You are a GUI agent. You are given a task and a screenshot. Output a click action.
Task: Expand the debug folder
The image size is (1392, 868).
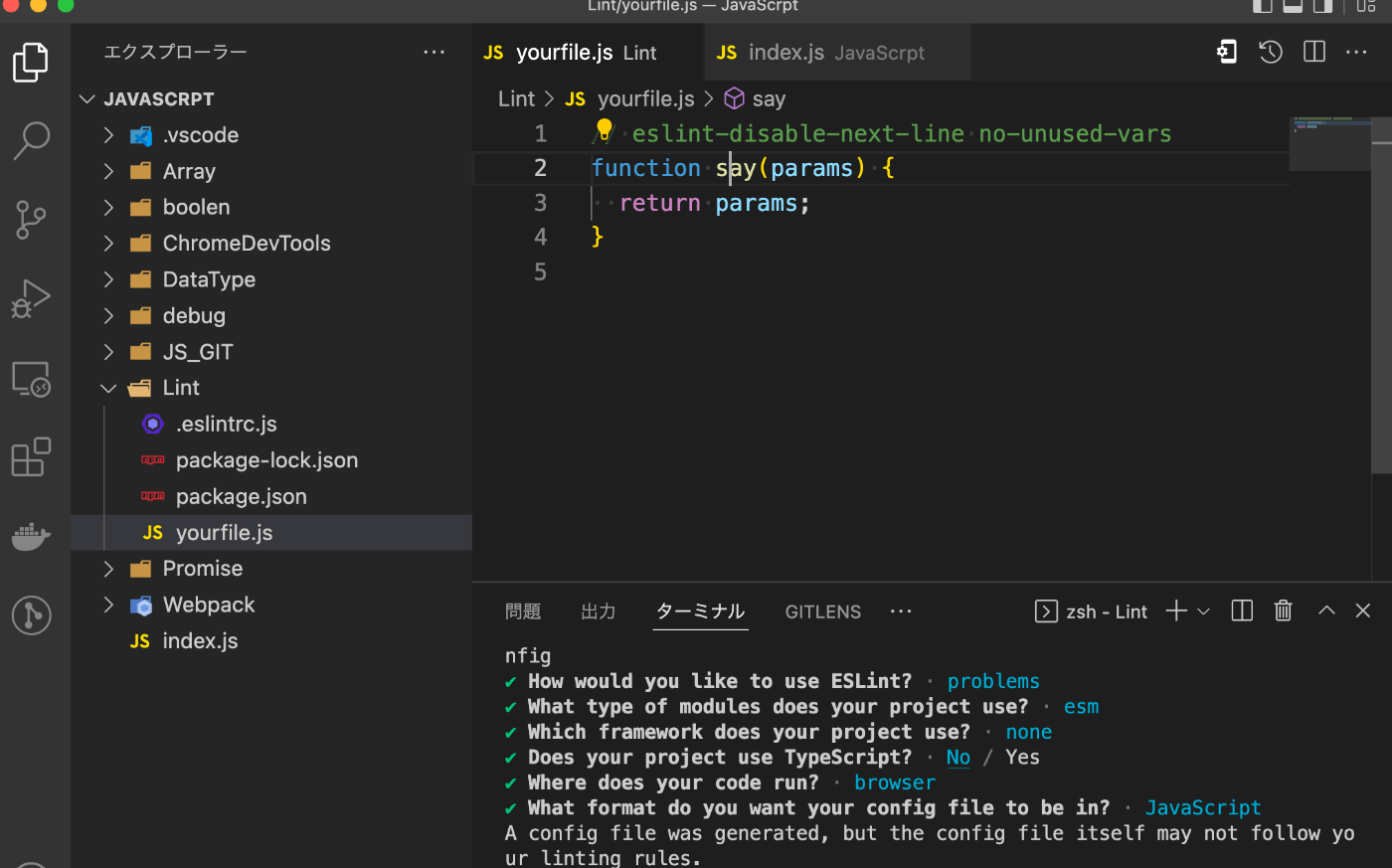click(x=109, y=315)
